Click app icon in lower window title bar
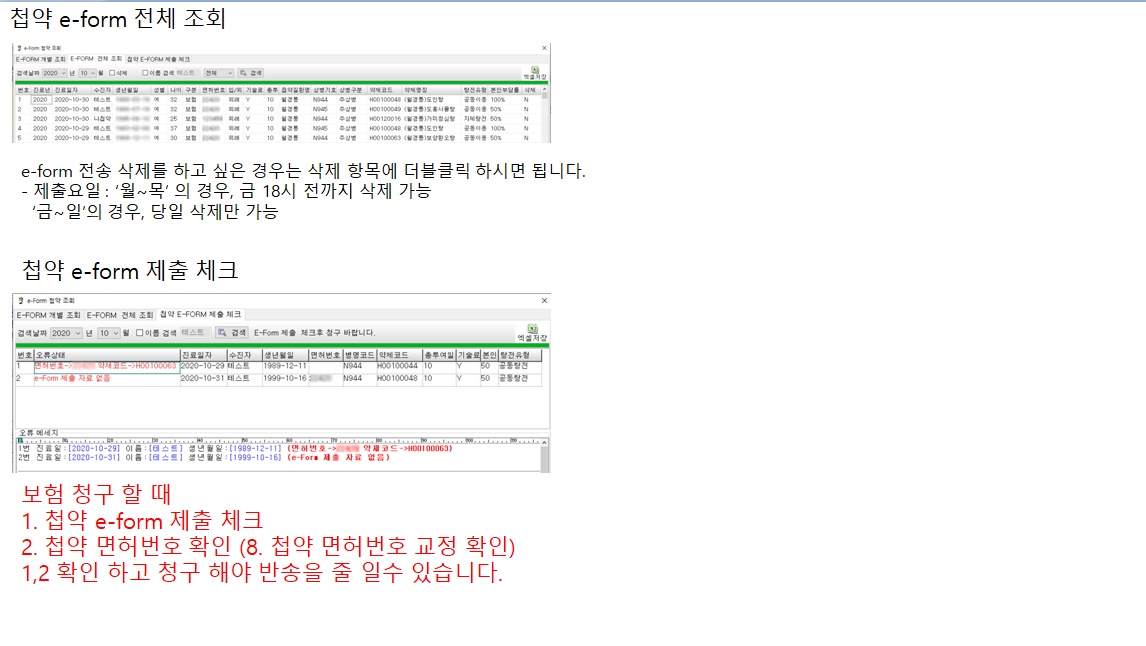Screen dimensions: 1146x646 (18, 300)
